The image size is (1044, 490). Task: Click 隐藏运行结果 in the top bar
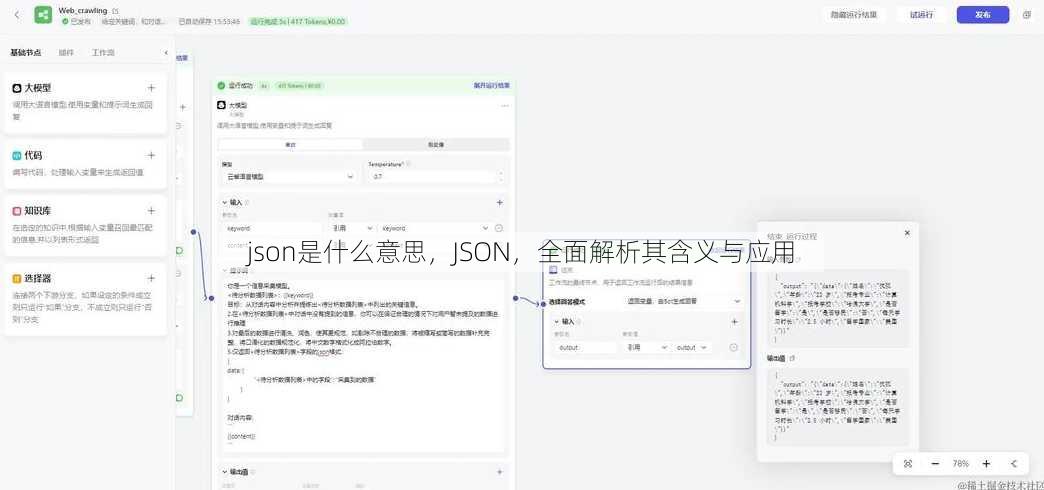click(x=854, y=15)
